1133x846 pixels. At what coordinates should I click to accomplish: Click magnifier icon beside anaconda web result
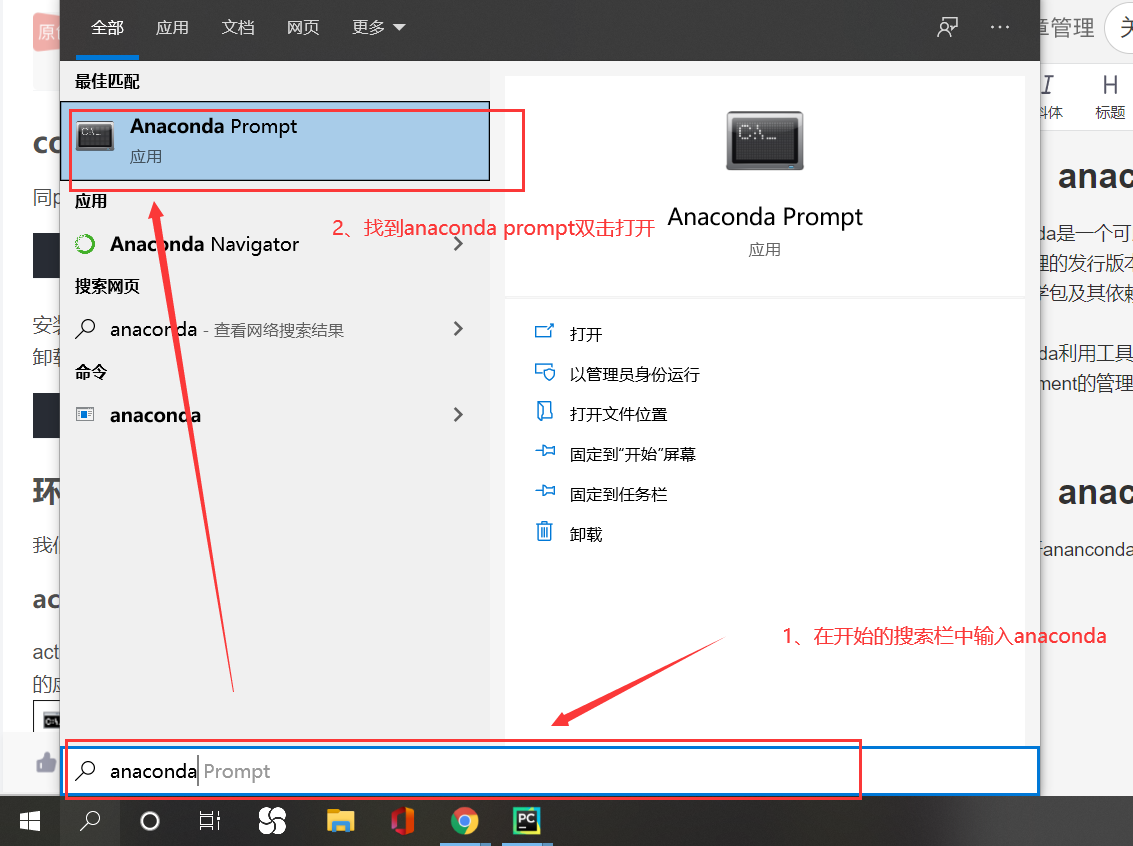[85, 329]
